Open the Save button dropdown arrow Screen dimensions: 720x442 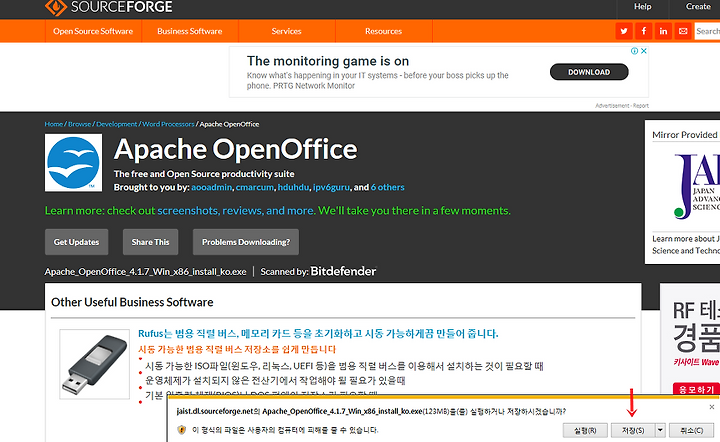coord(660,431)
